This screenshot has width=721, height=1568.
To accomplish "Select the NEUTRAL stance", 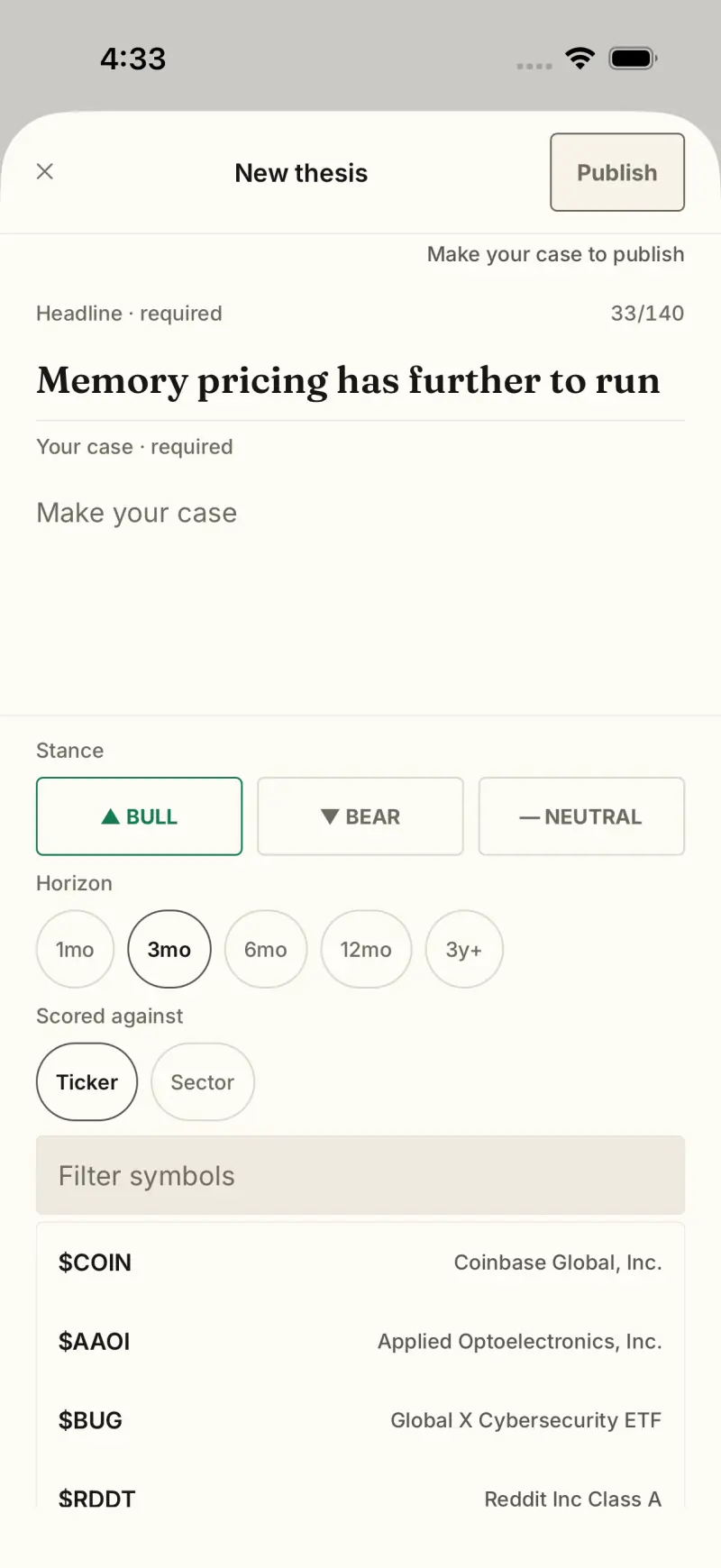I will click(581, 816).
